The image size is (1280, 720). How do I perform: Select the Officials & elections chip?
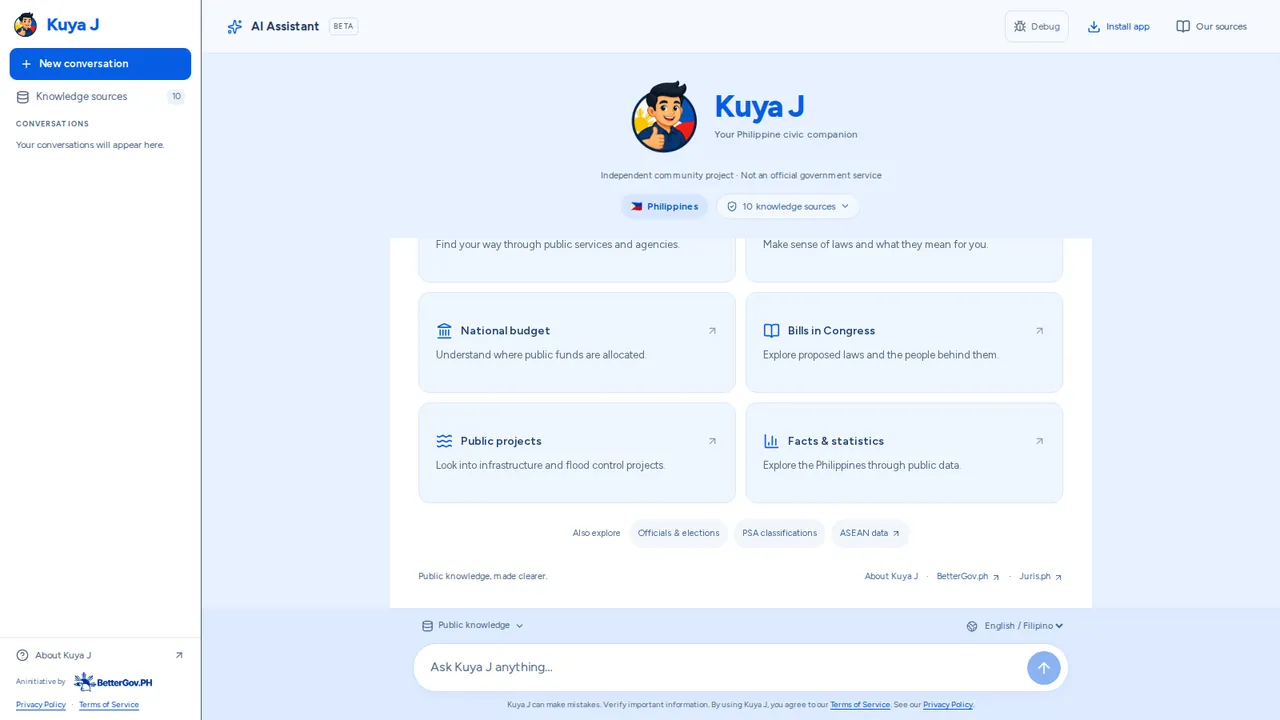click(679, 533)
